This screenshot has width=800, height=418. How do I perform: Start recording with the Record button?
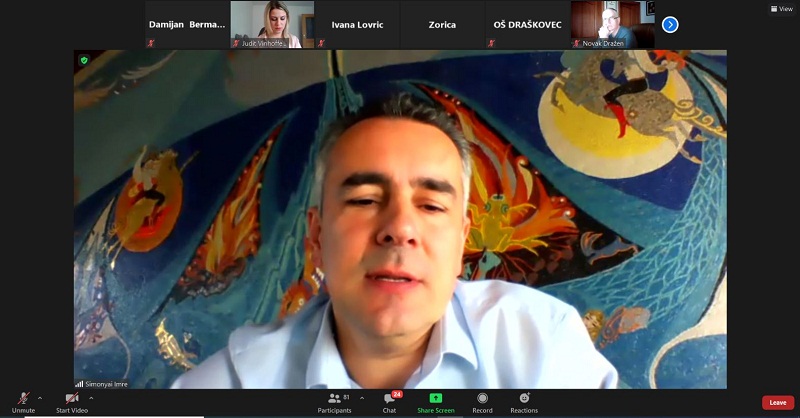[482, 399]
